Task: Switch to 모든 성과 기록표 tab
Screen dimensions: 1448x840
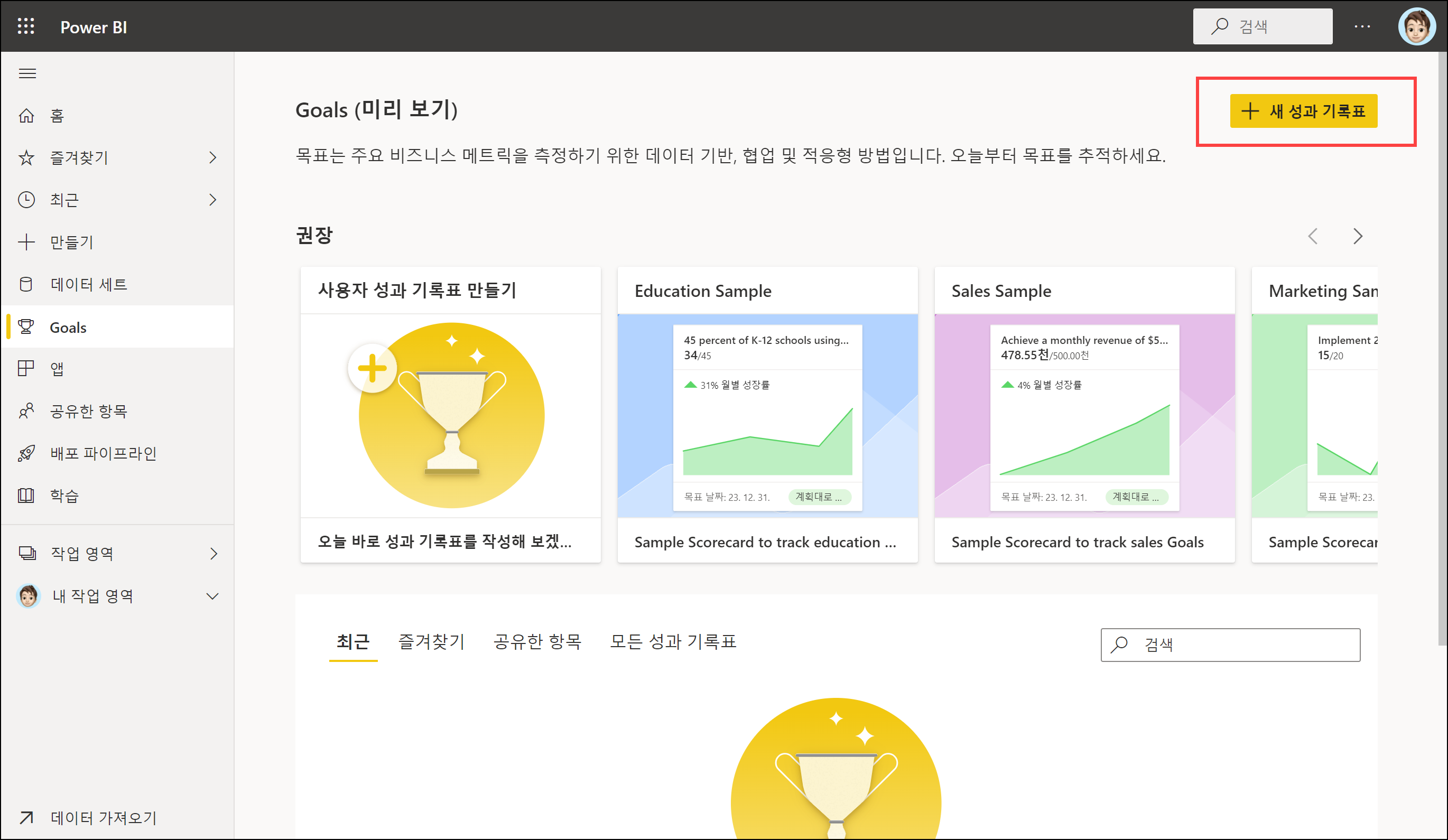Action: pos(672,642)
